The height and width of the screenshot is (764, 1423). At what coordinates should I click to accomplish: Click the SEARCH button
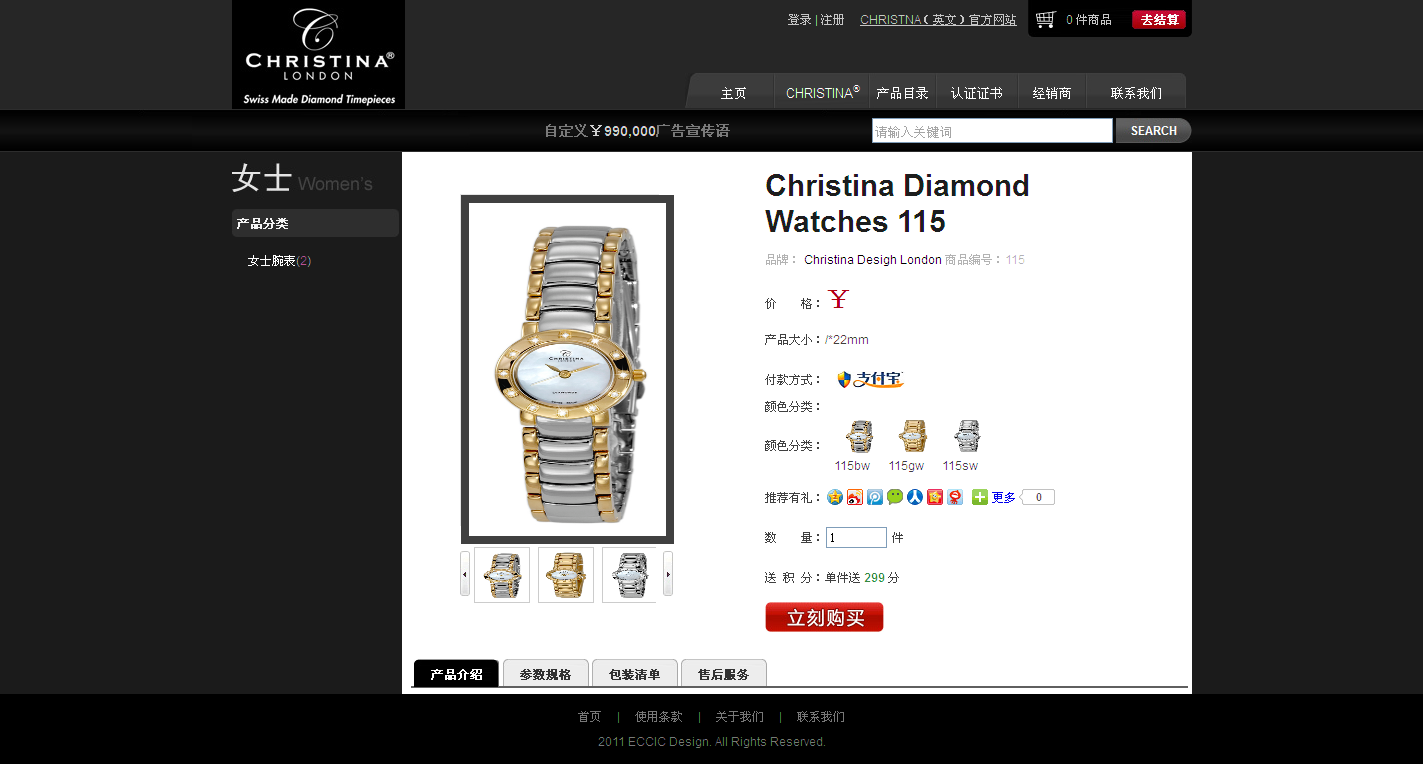(x=1153, y=131)
